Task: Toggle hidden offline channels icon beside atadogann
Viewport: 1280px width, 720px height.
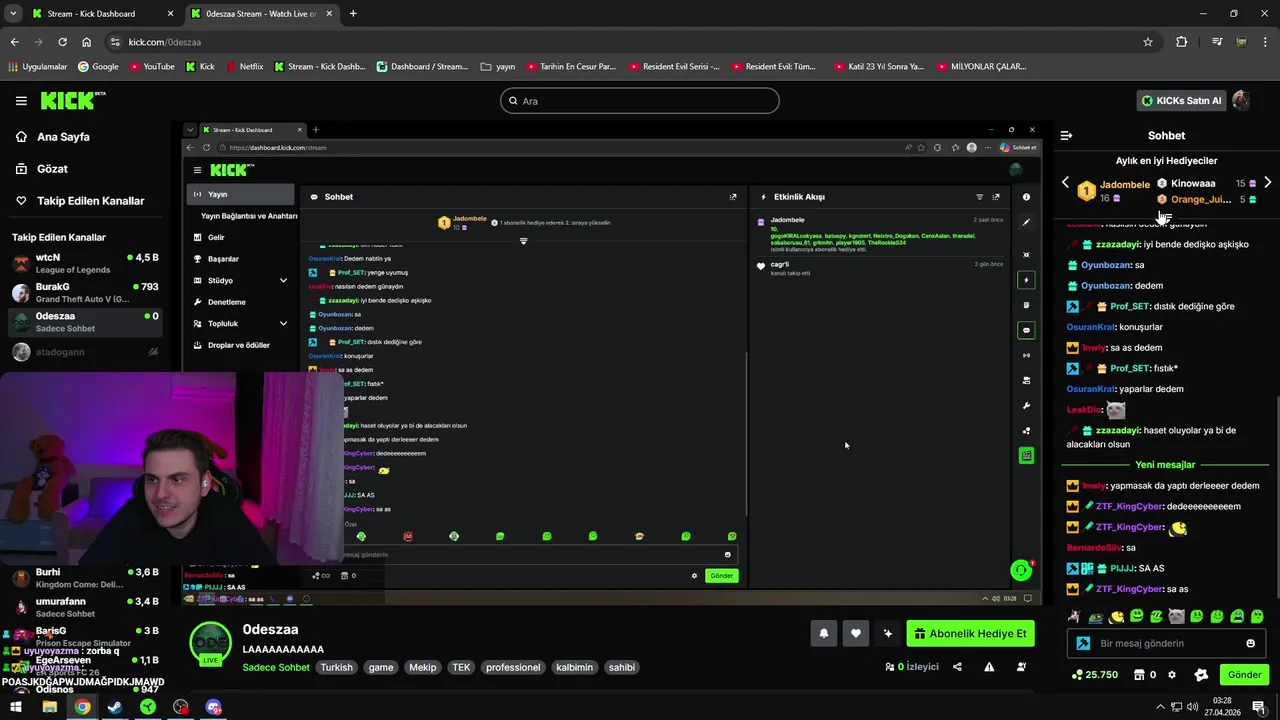Action: pyautogui.click(x=153, y=352)
